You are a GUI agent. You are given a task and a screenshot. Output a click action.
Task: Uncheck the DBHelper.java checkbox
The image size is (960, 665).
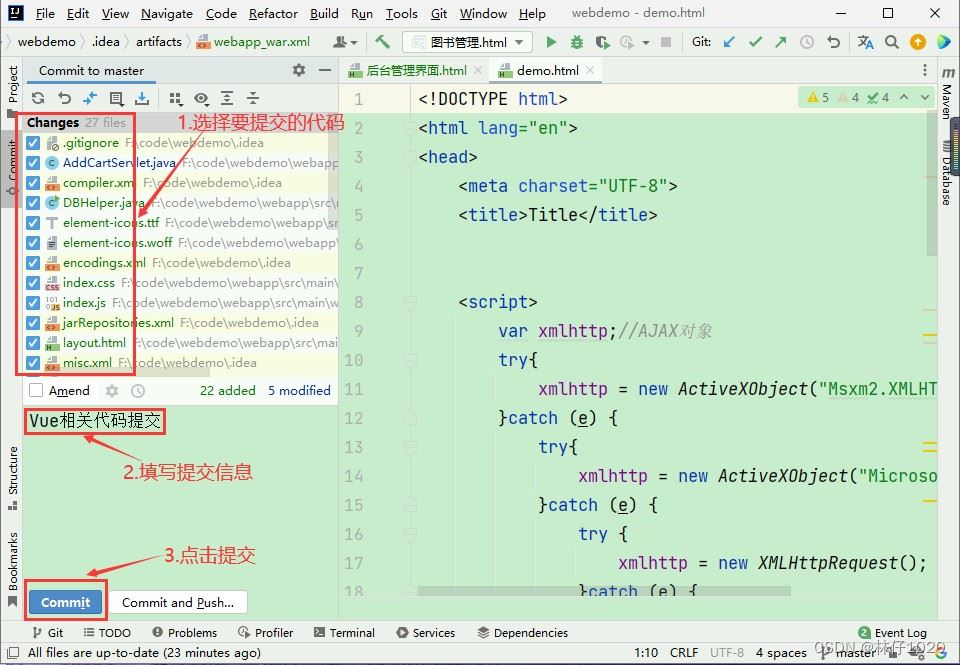point(34,203)
